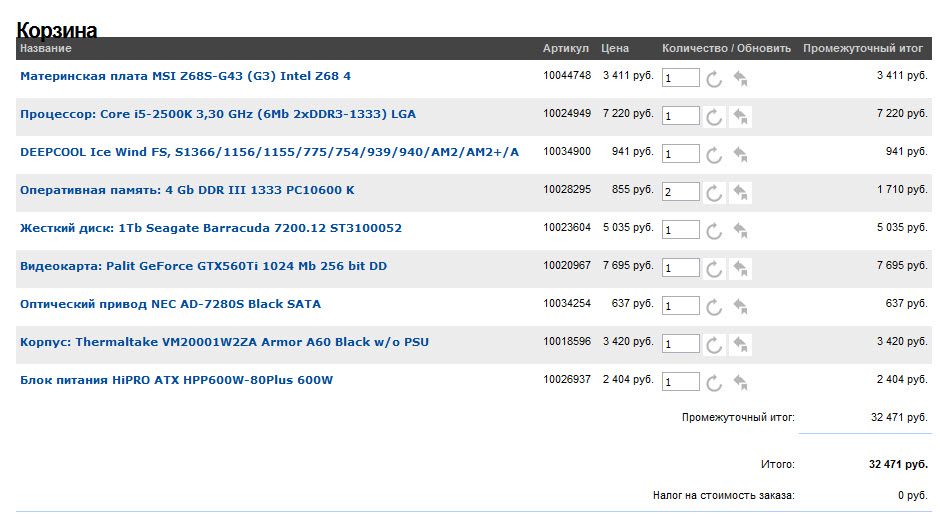Click the Количество / Обновить column header

[727, 49]
